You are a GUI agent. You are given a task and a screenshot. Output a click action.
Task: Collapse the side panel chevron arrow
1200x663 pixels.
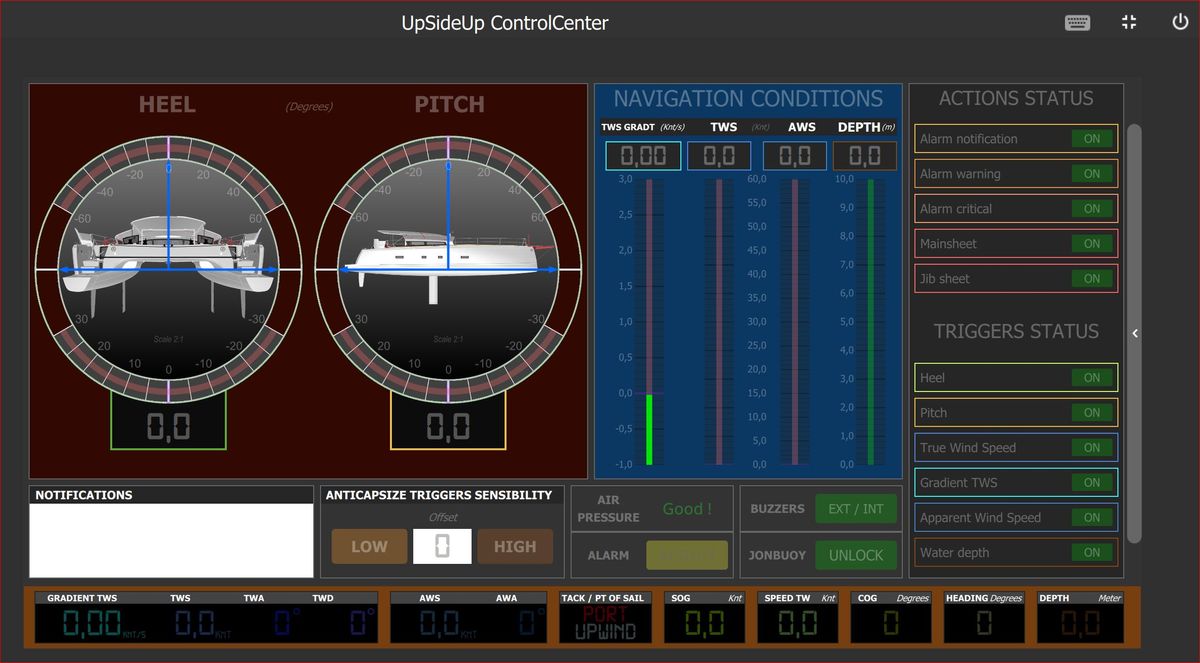coord(1135,334)
